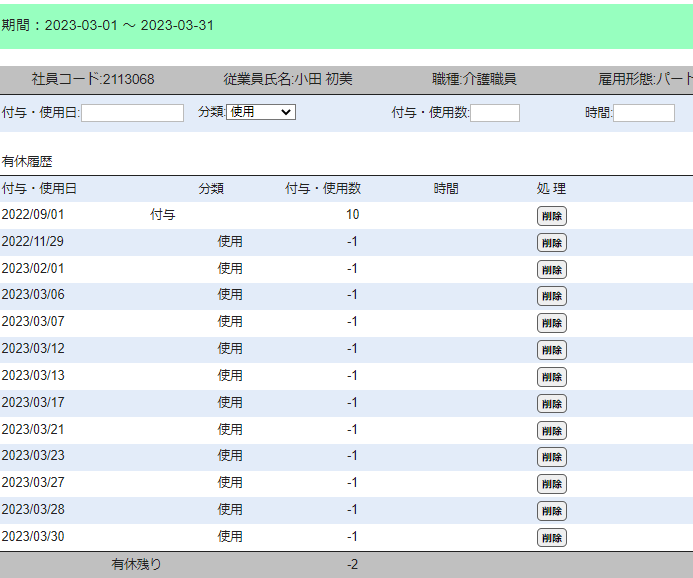
Task: Delete the 2023/02/01 usage entry
Action: (551, 270)
